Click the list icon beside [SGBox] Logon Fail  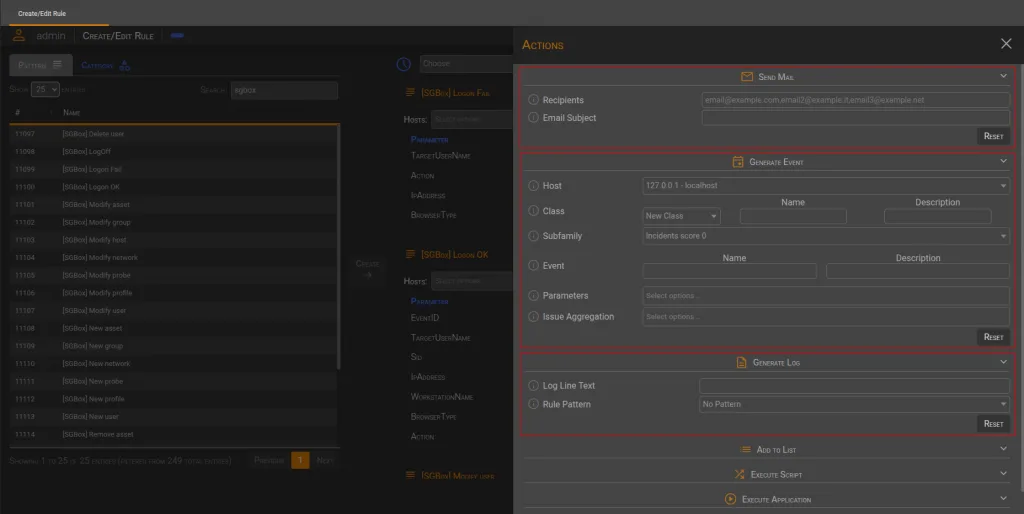point(410,93)
